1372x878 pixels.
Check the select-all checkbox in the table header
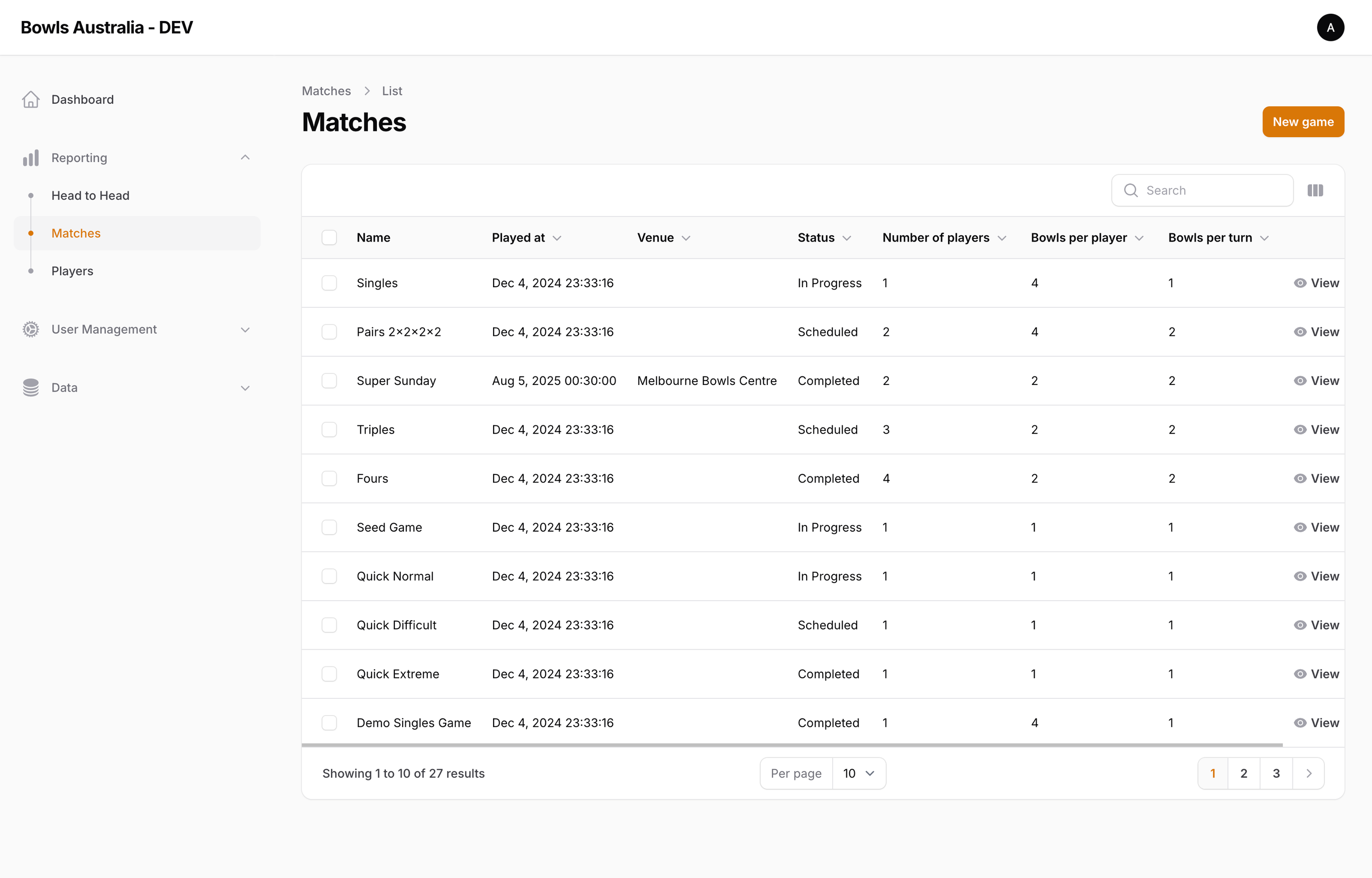point(330,237)
